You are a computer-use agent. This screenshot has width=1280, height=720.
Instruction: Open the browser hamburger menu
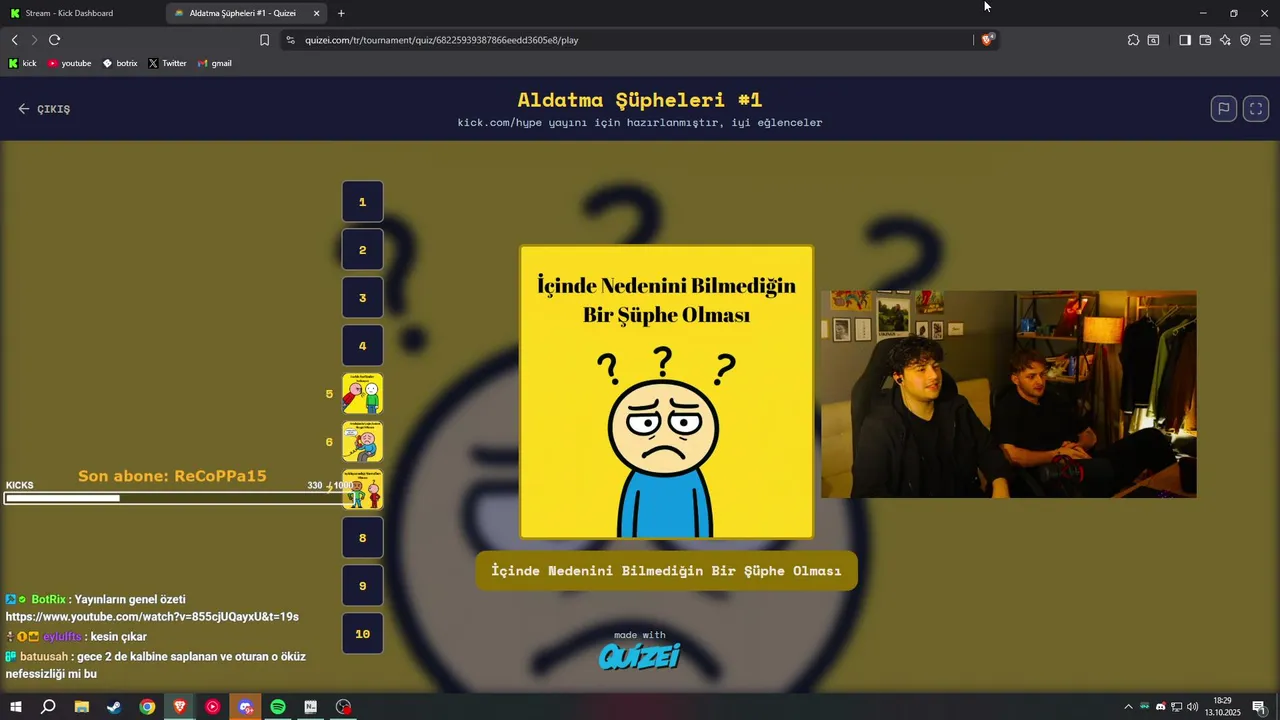pyautogui.click(x=1265, y=40)
